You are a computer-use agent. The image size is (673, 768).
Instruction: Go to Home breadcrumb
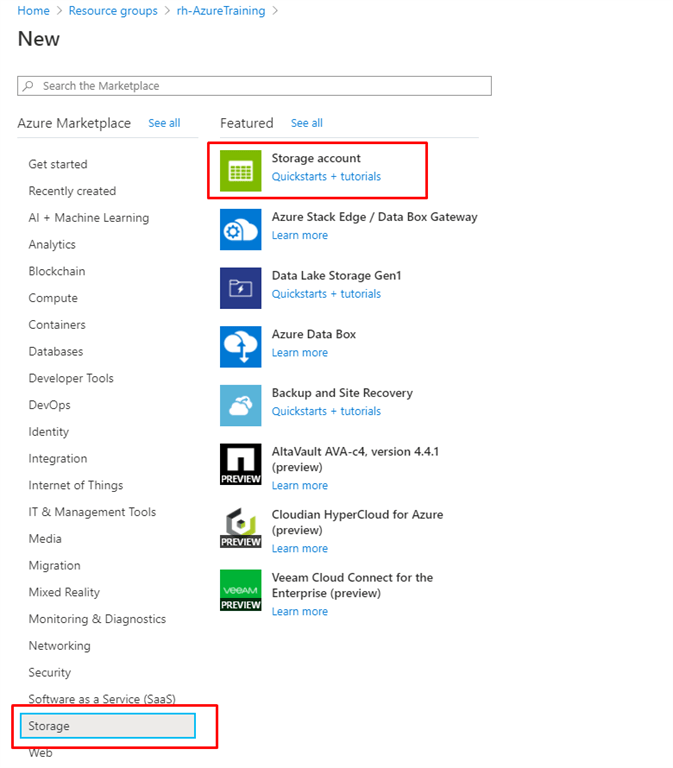[x=33, y=11]
